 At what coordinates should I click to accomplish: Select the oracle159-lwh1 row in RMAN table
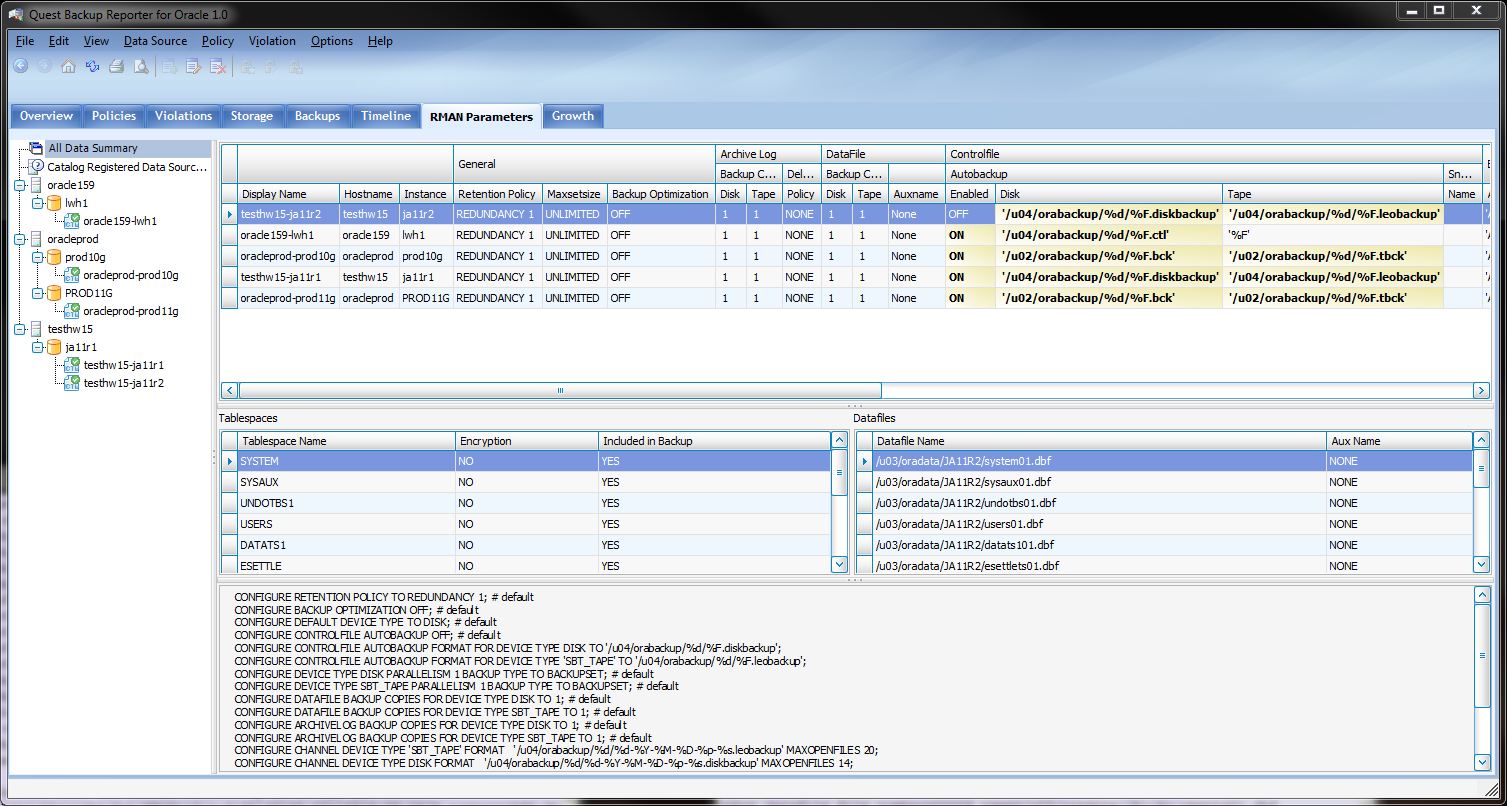click(x=855, y=235)
